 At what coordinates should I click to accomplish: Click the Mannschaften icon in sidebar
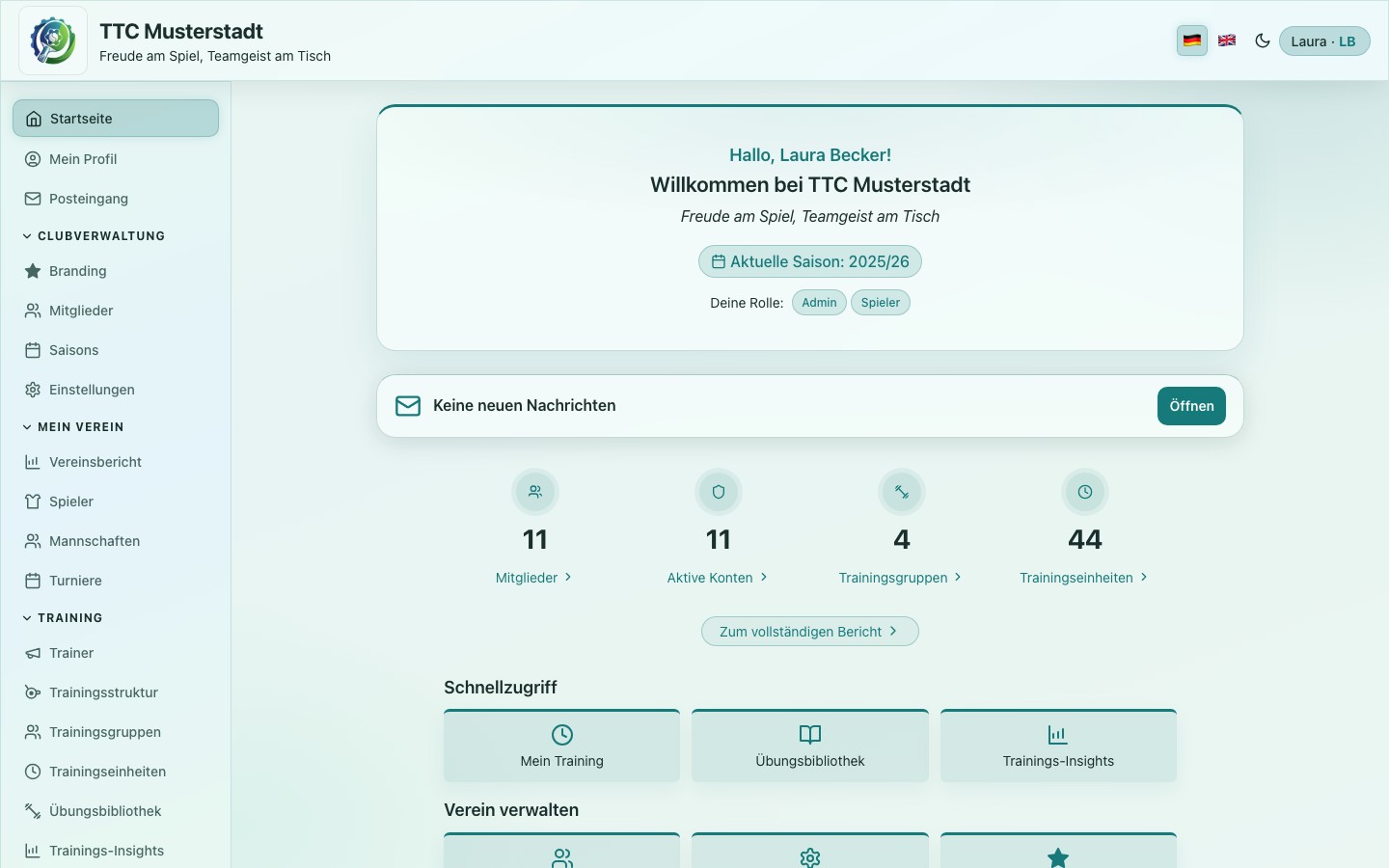(x=33, y=541)
